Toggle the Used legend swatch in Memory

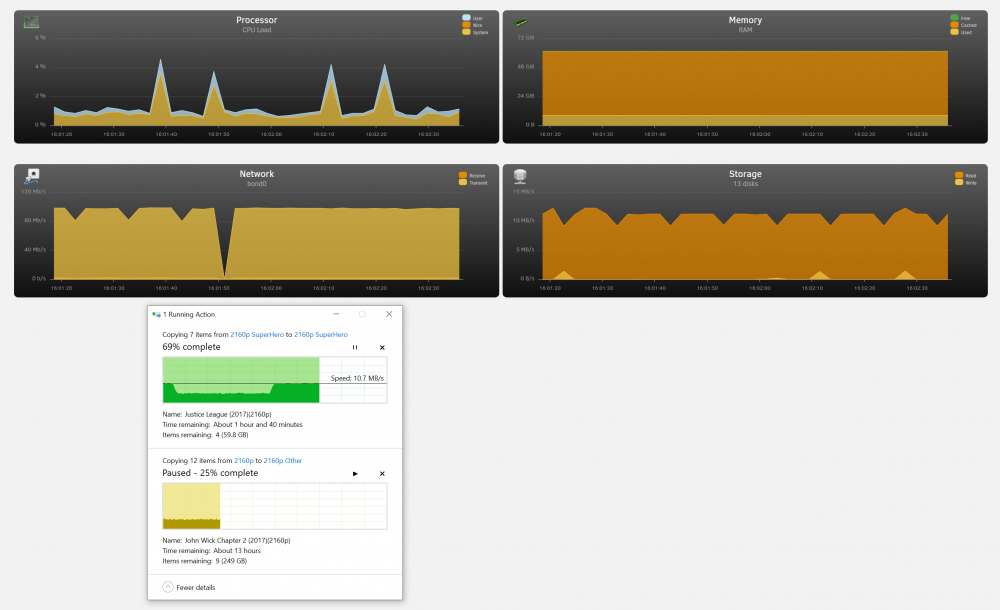[955, 32]
